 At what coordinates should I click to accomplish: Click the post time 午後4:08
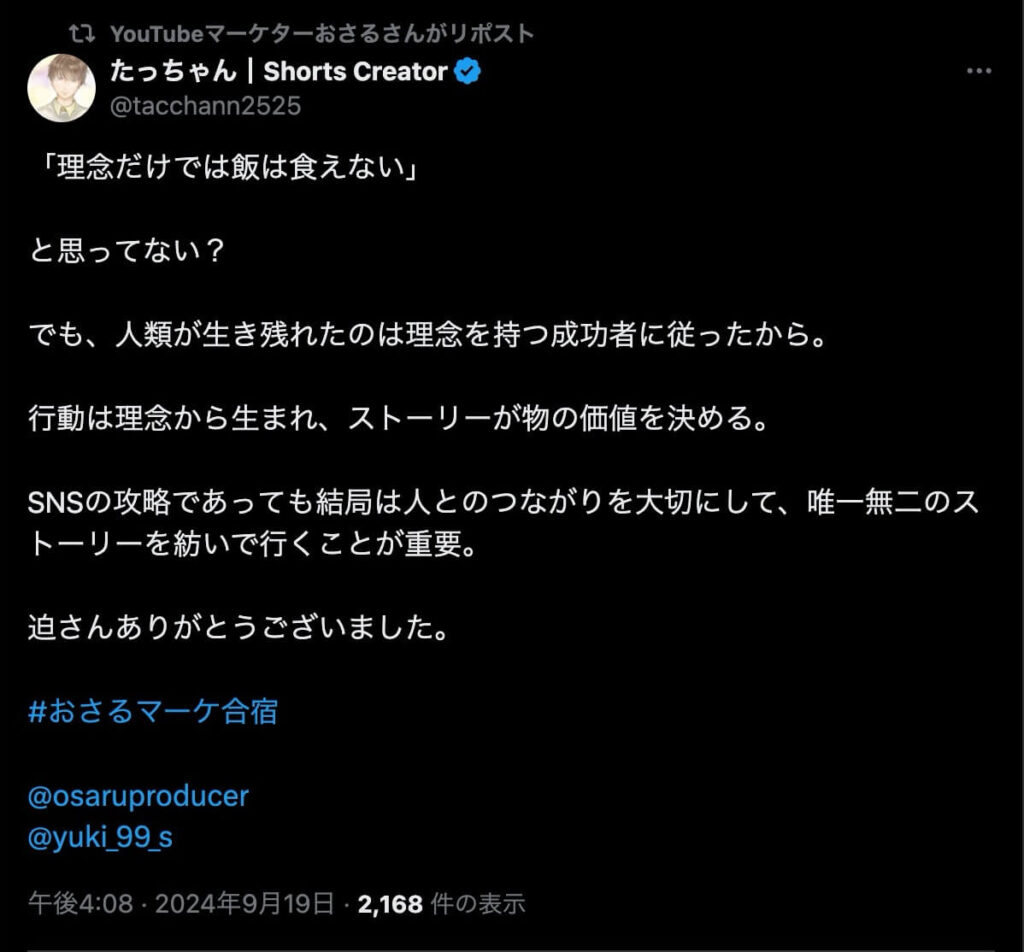[x=81, y=904]
